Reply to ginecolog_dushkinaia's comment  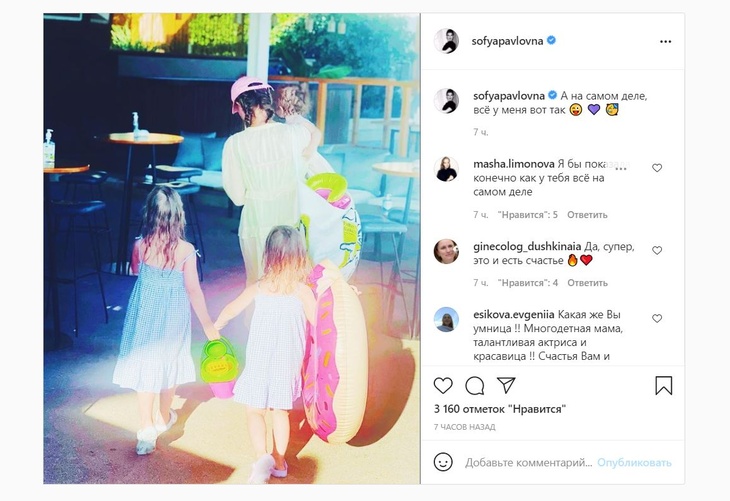(x=587, y=283)
